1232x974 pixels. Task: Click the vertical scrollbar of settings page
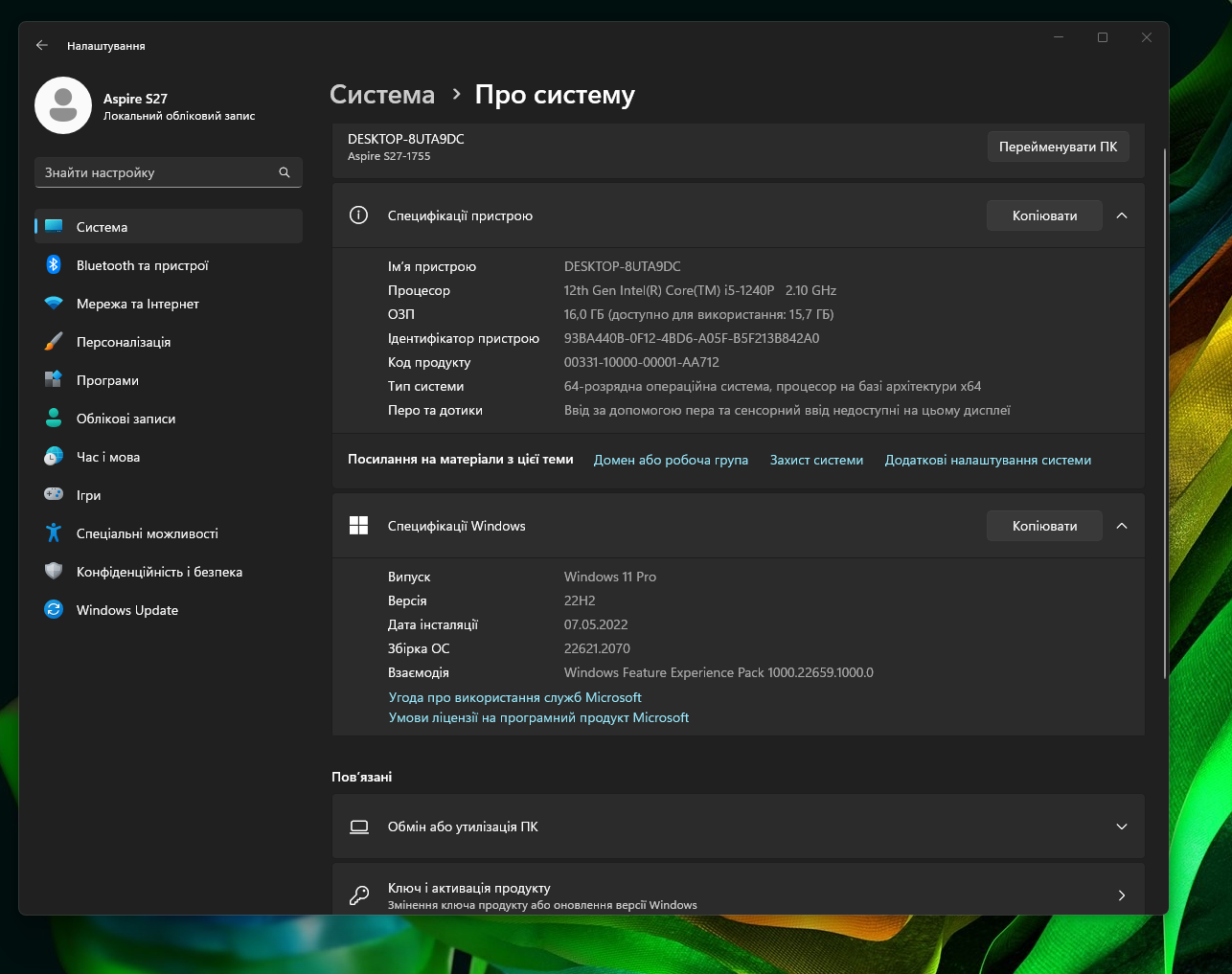click(1165, 414)
